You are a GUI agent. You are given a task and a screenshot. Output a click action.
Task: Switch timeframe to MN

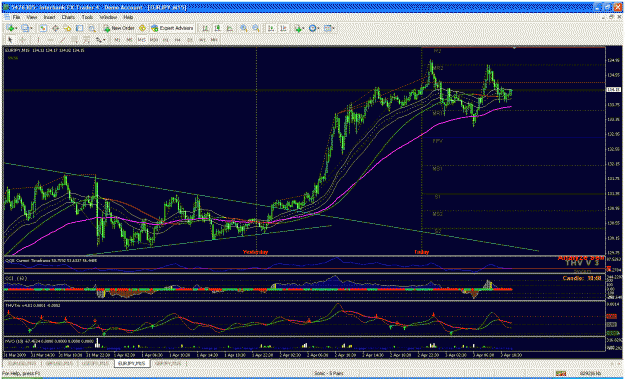(214, 39)
